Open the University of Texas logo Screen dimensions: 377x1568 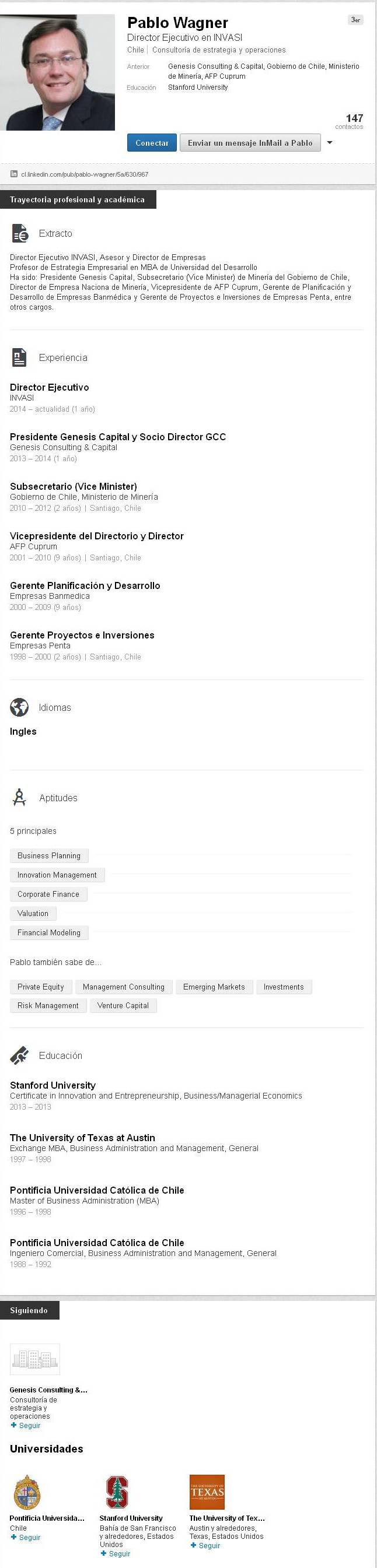click(x=207, y=1492)
